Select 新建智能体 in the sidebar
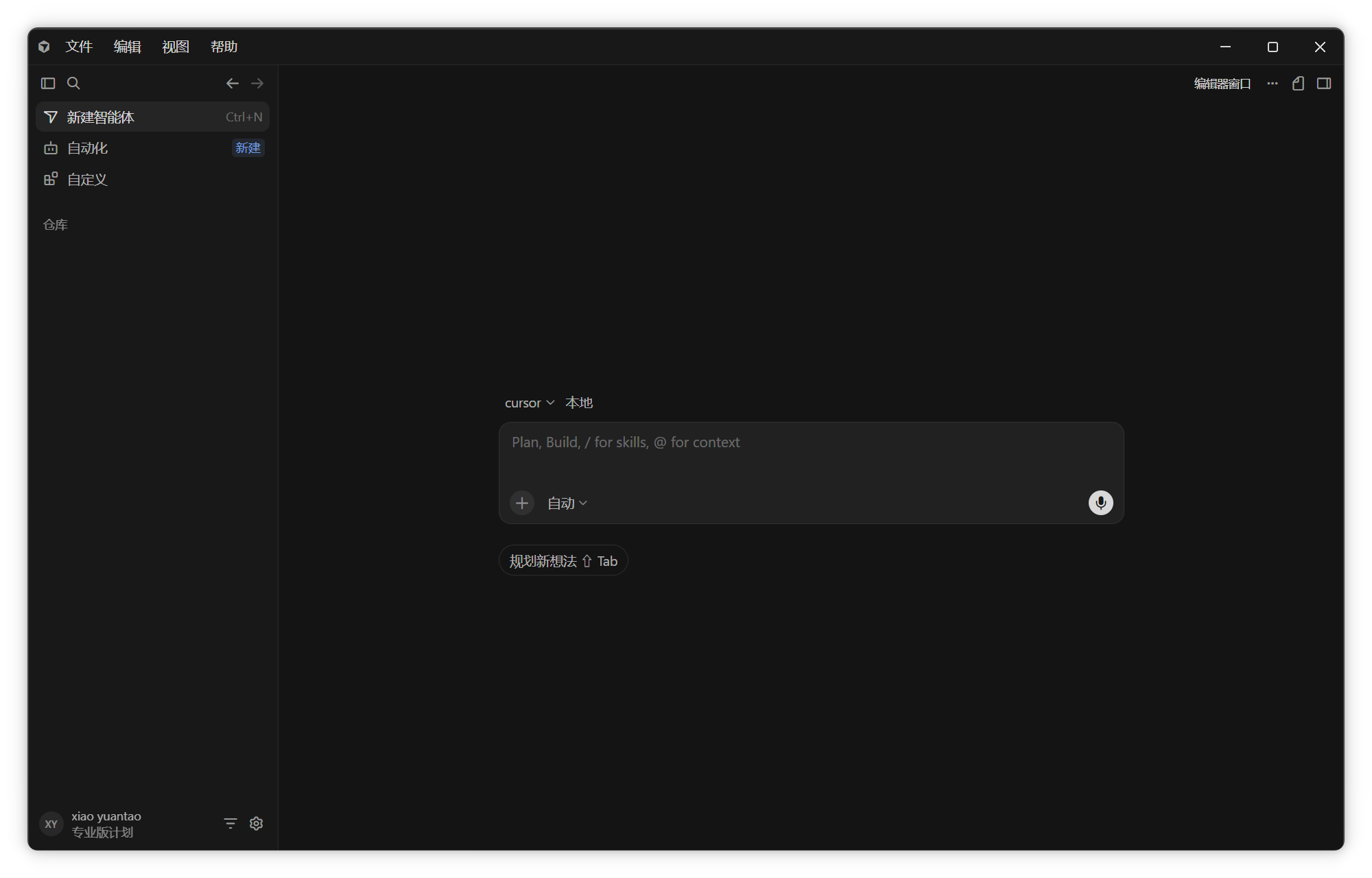1372x878 pixels. 152,117
